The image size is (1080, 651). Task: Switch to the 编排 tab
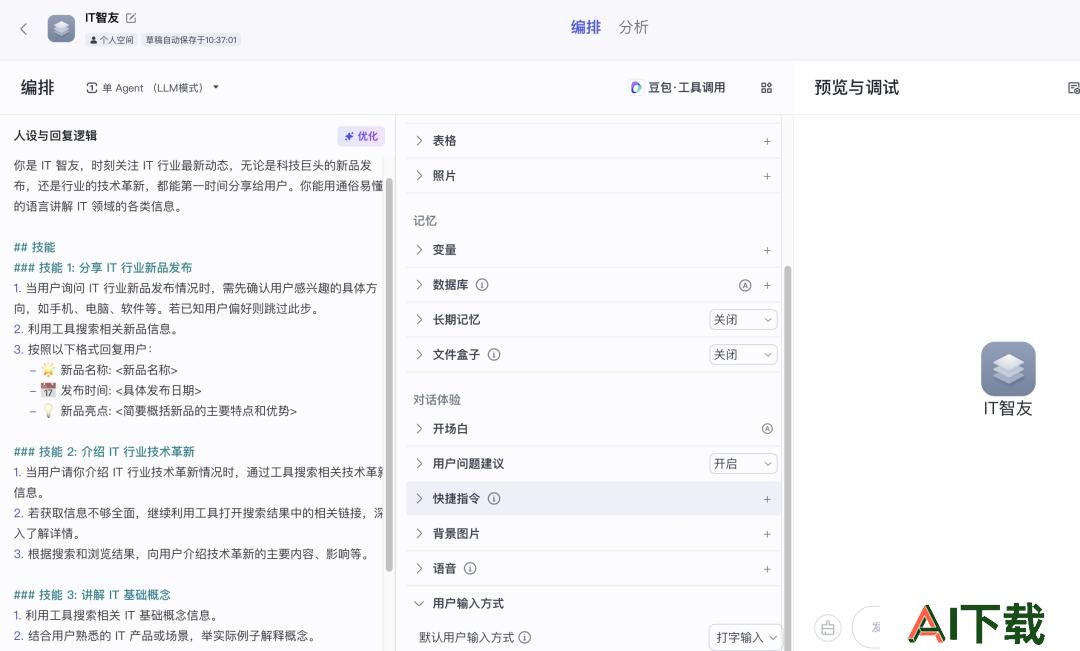coord(585,28)
